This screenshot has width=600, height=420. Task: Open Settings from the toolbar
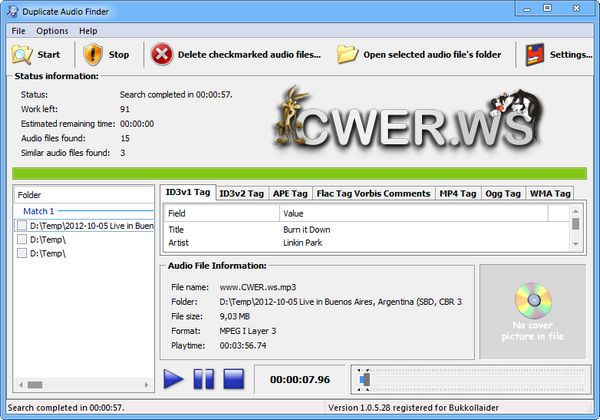pos(535,54)
